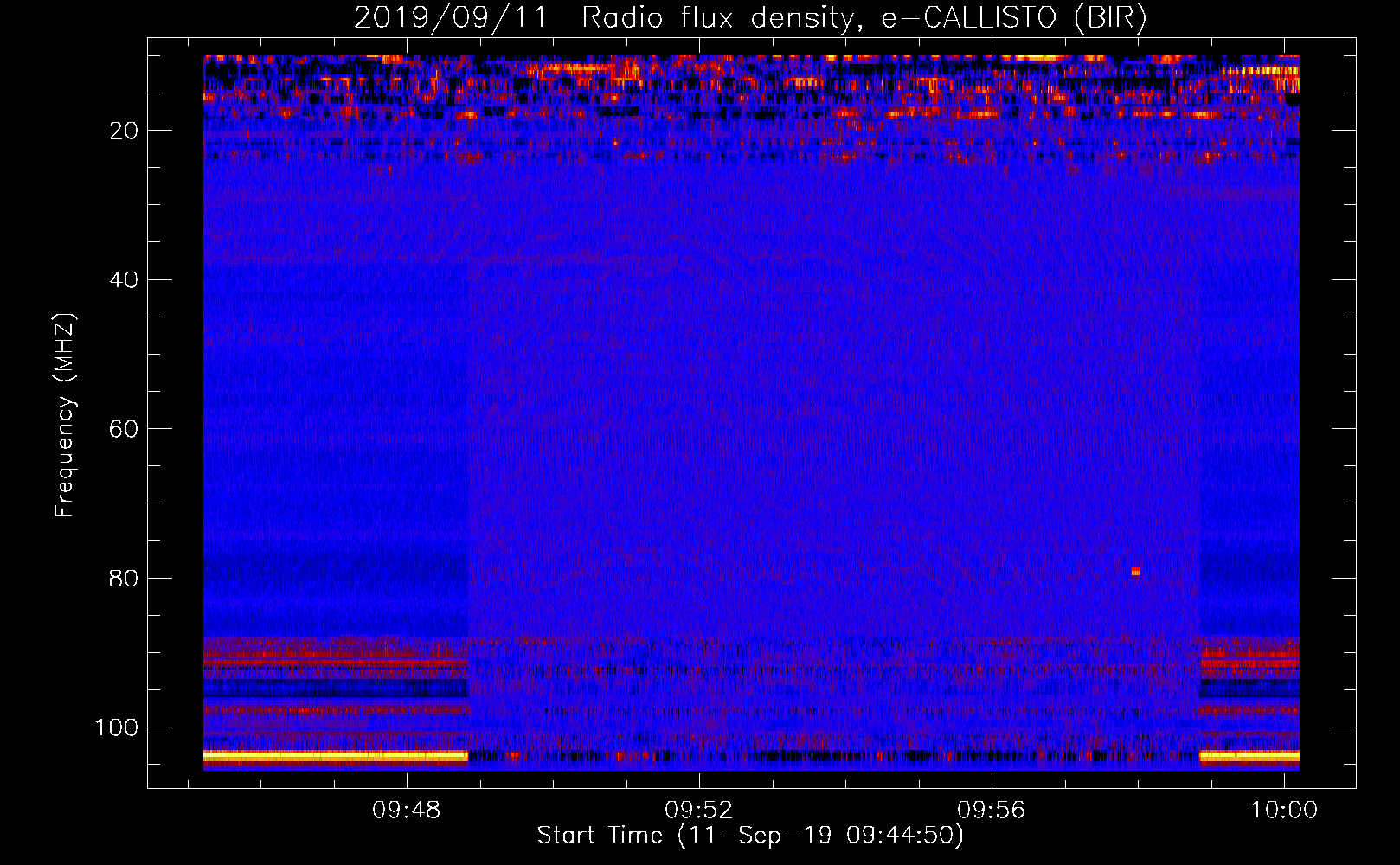Click the 80 frequency tick label
The width and height of the screenshot is (1400, 865).
coord(124,579)
